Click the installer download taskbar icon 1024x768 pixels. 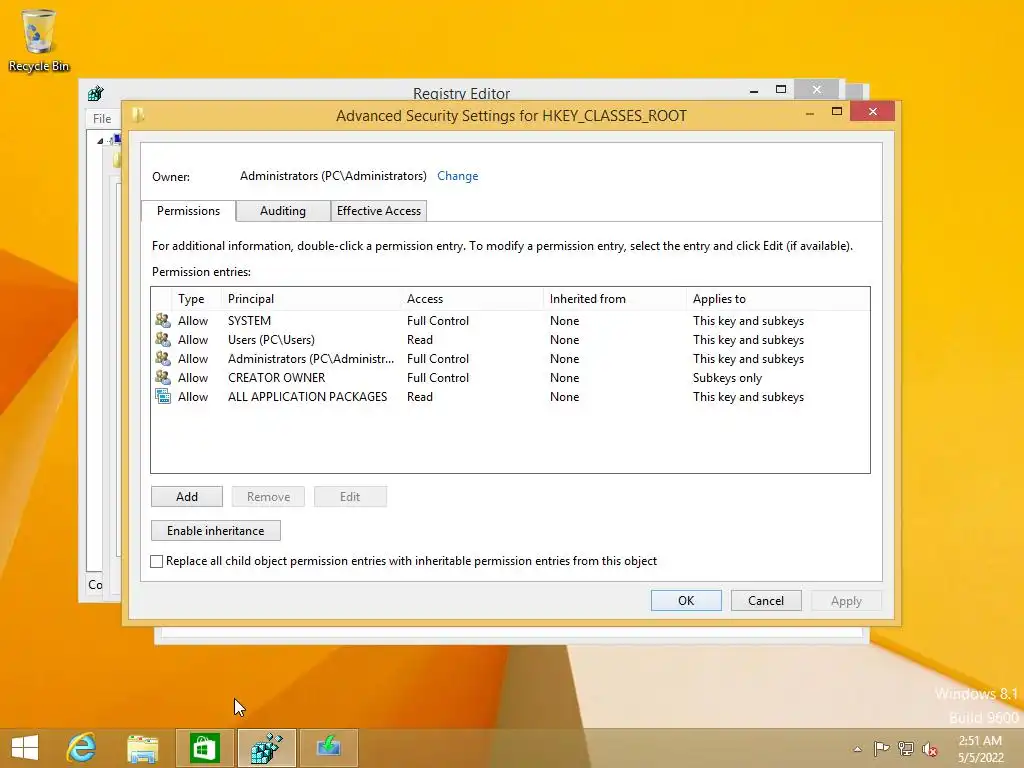click(x=328, y=748)
